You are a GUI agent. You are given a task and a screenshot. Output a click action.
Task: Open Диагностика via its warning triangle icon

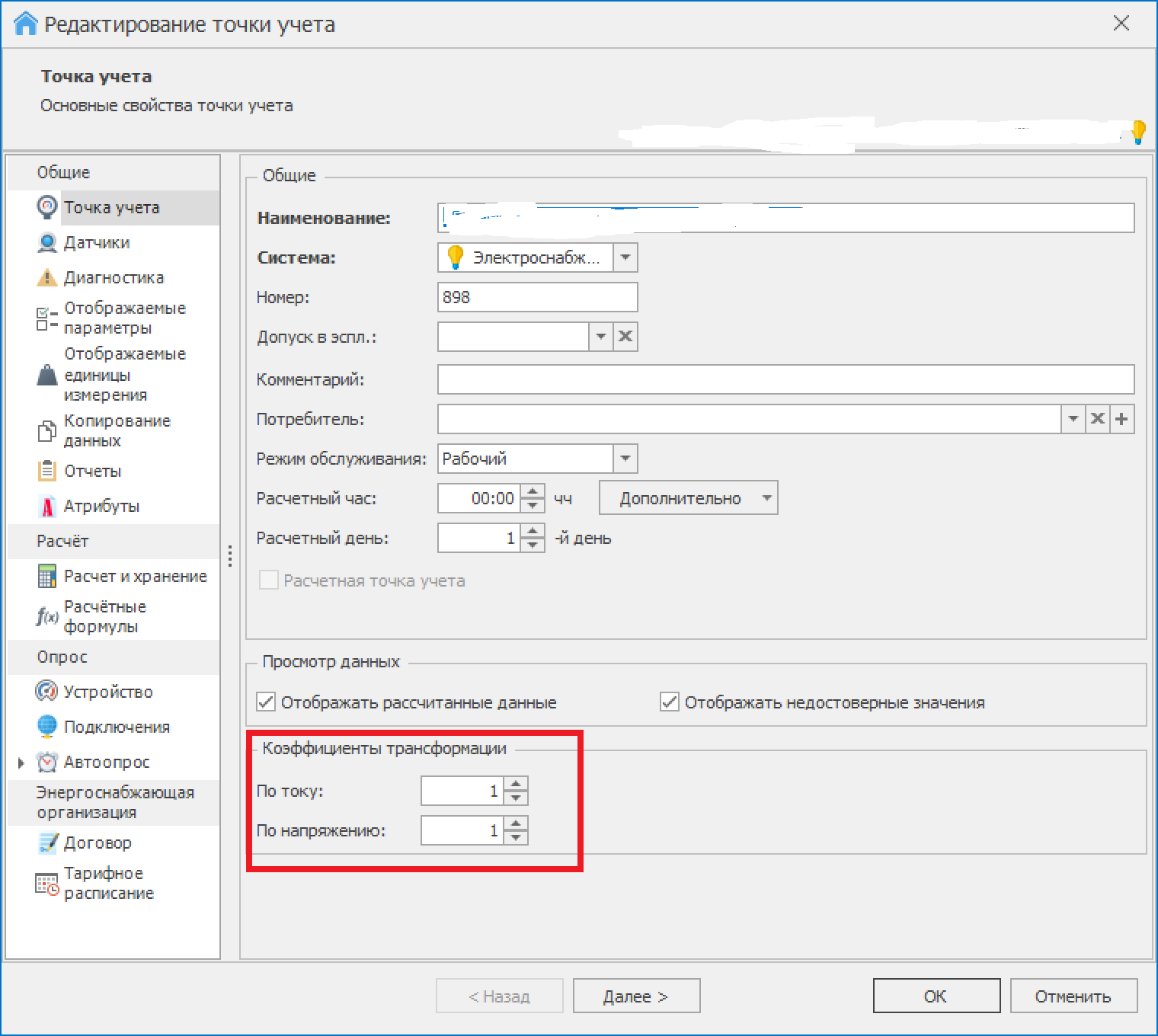click(x=47, y=278)
